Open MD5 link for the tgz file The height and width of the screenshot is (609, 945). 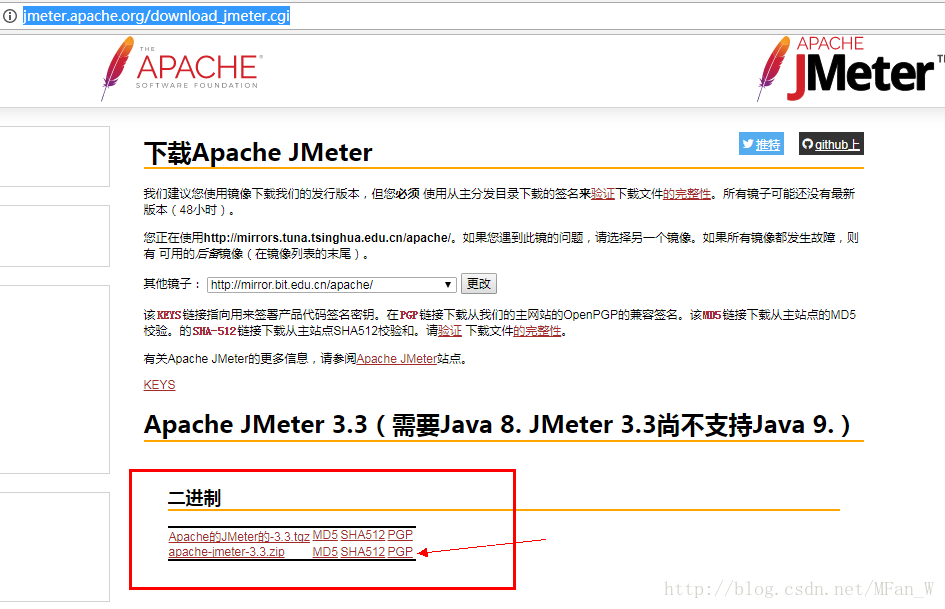(x=325, y=535)
